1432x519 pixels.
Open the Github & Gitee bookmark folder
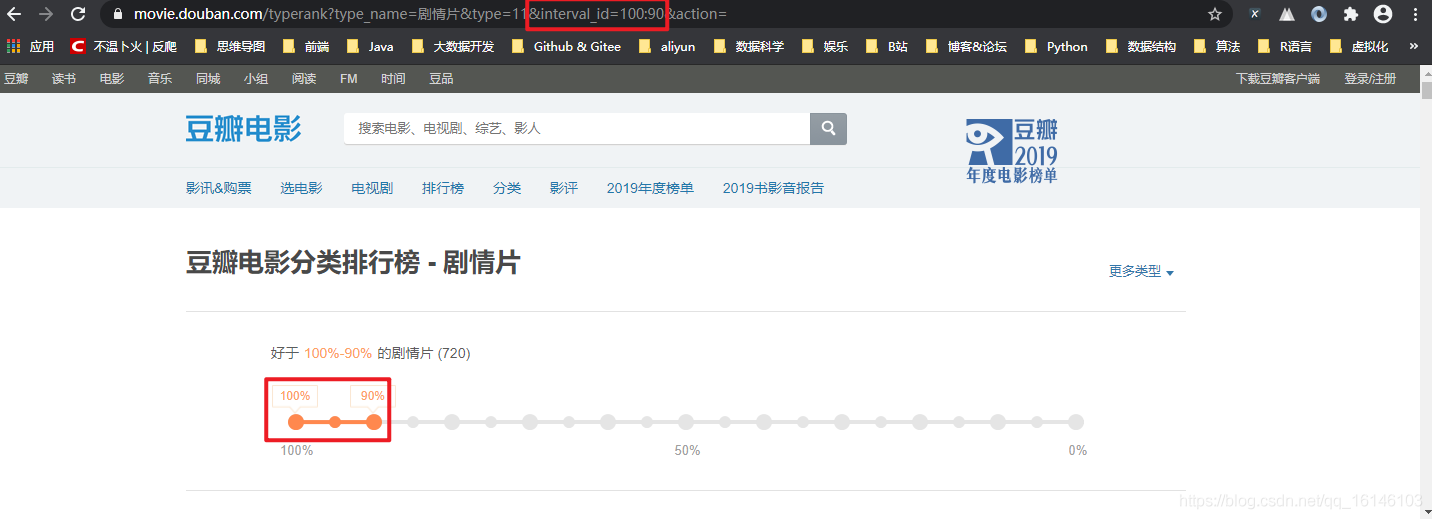click(566, 46)
